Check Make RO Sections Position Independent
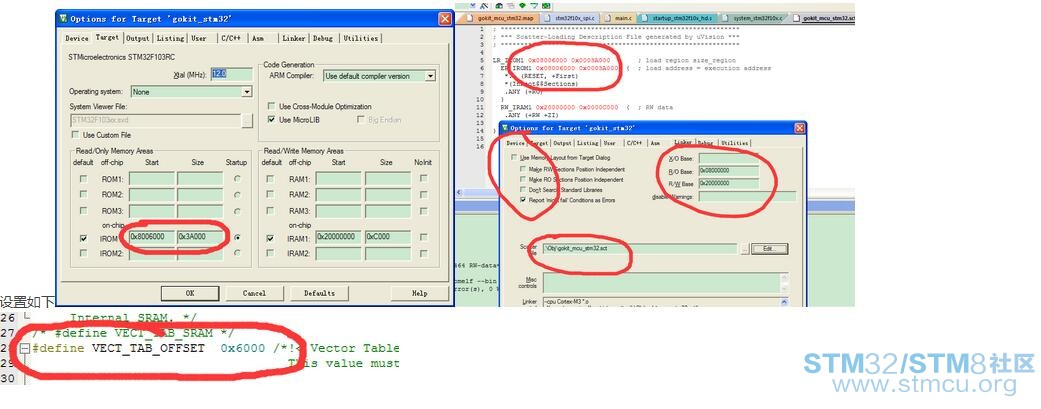This screenshot has height=409, width=1041. 524,179
